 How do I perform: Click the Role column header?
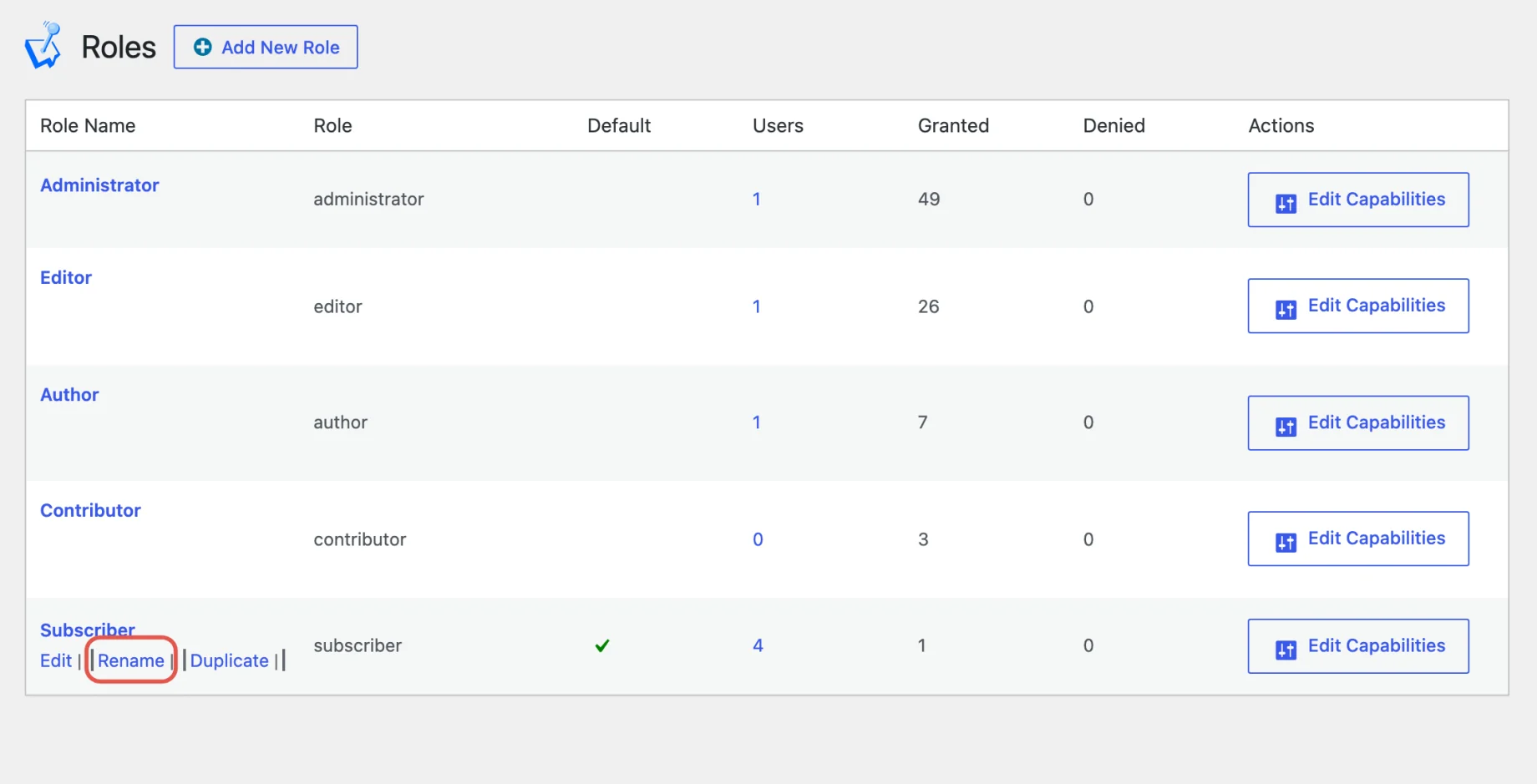[x=332, y=125]
